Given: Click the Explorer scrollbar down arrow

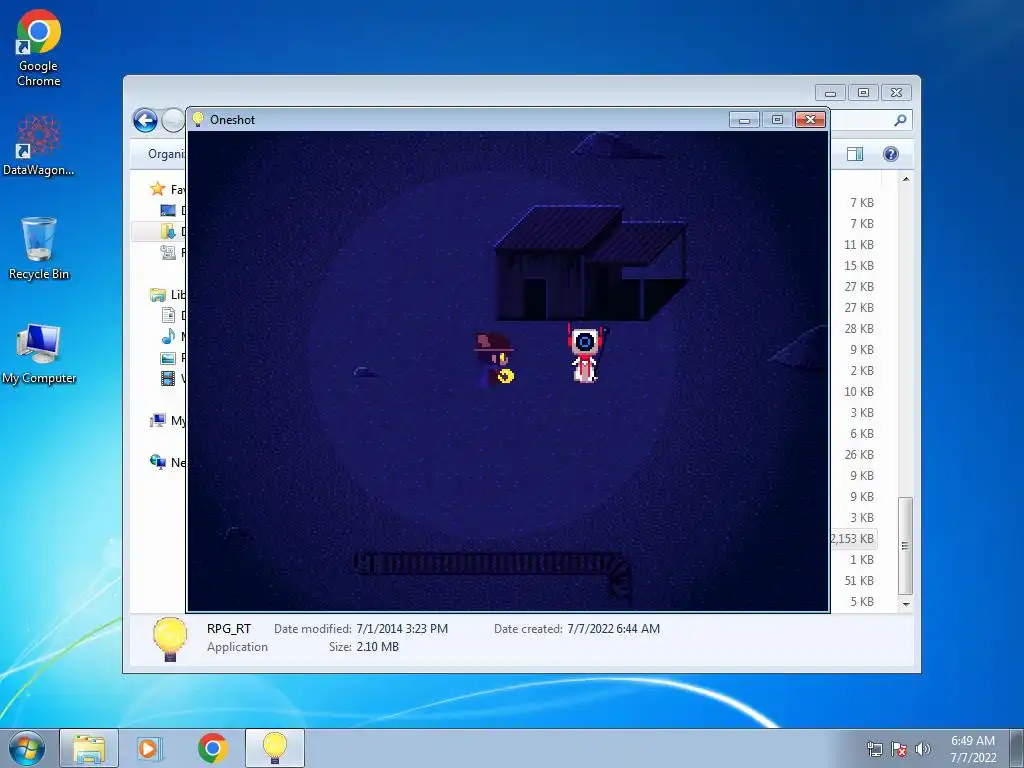Looking at the screenshot, I should tap(906, 604).
